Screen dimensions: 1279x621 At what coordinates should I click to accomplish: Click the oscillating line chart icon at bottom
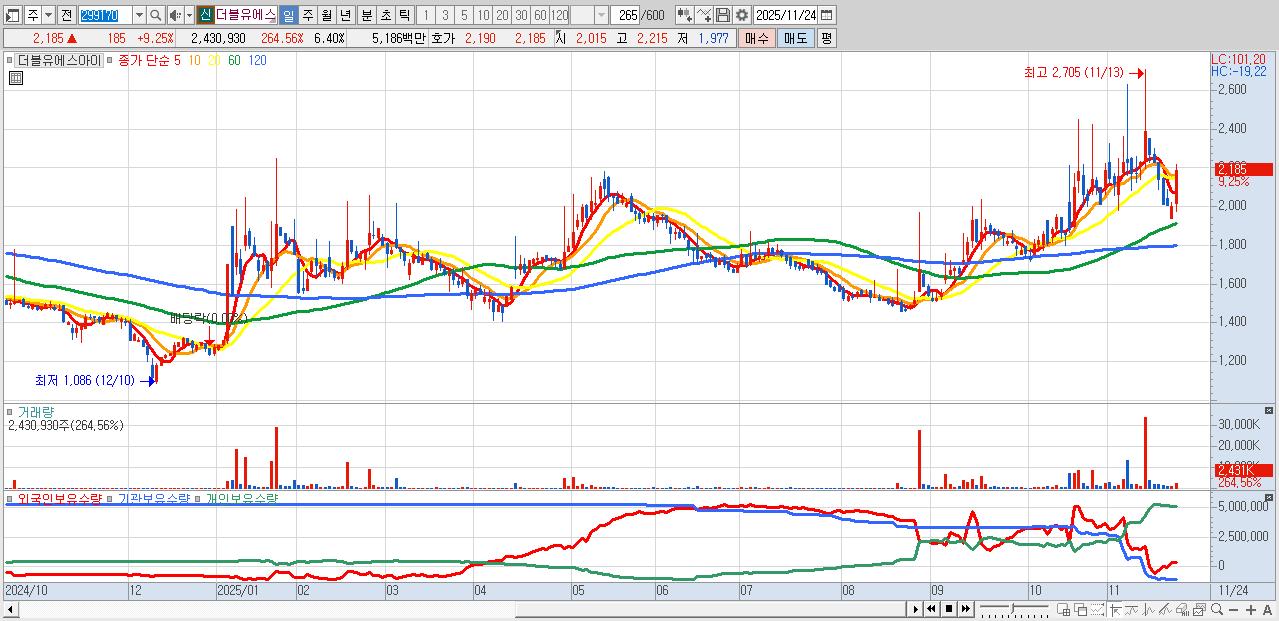tap(1148, 610)
